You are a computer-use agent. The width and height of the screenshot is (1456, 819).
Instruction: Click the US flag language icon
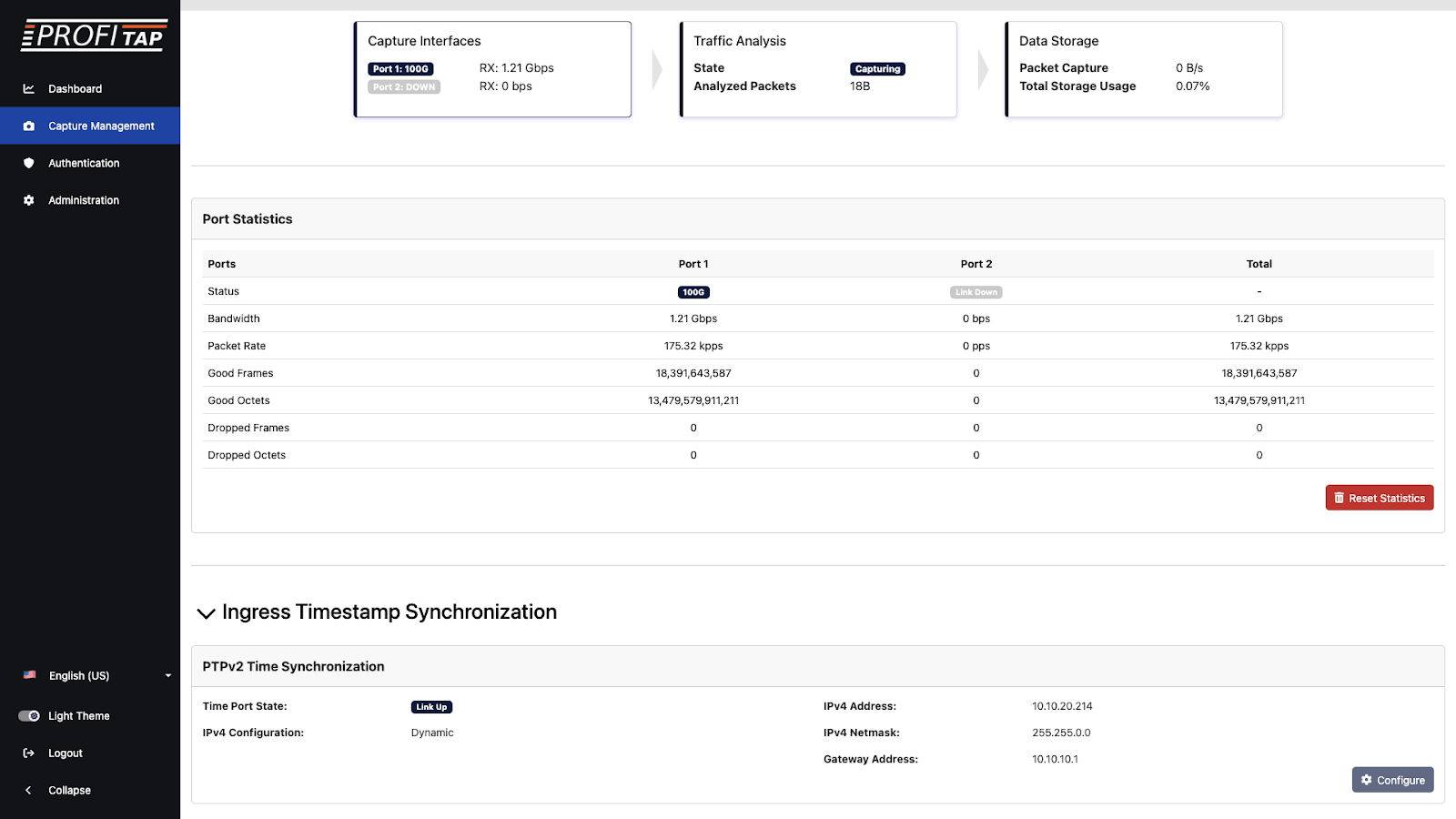[x=30, y=675]
